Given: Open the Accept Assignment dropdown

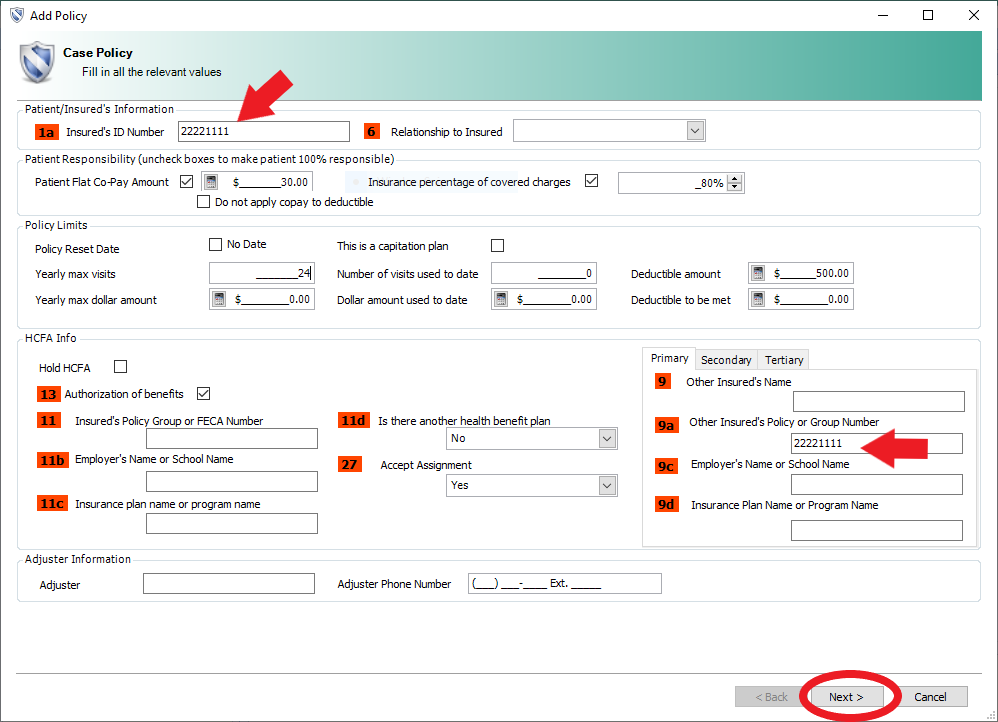Looking at the screenshot, I should coord(606,485).
